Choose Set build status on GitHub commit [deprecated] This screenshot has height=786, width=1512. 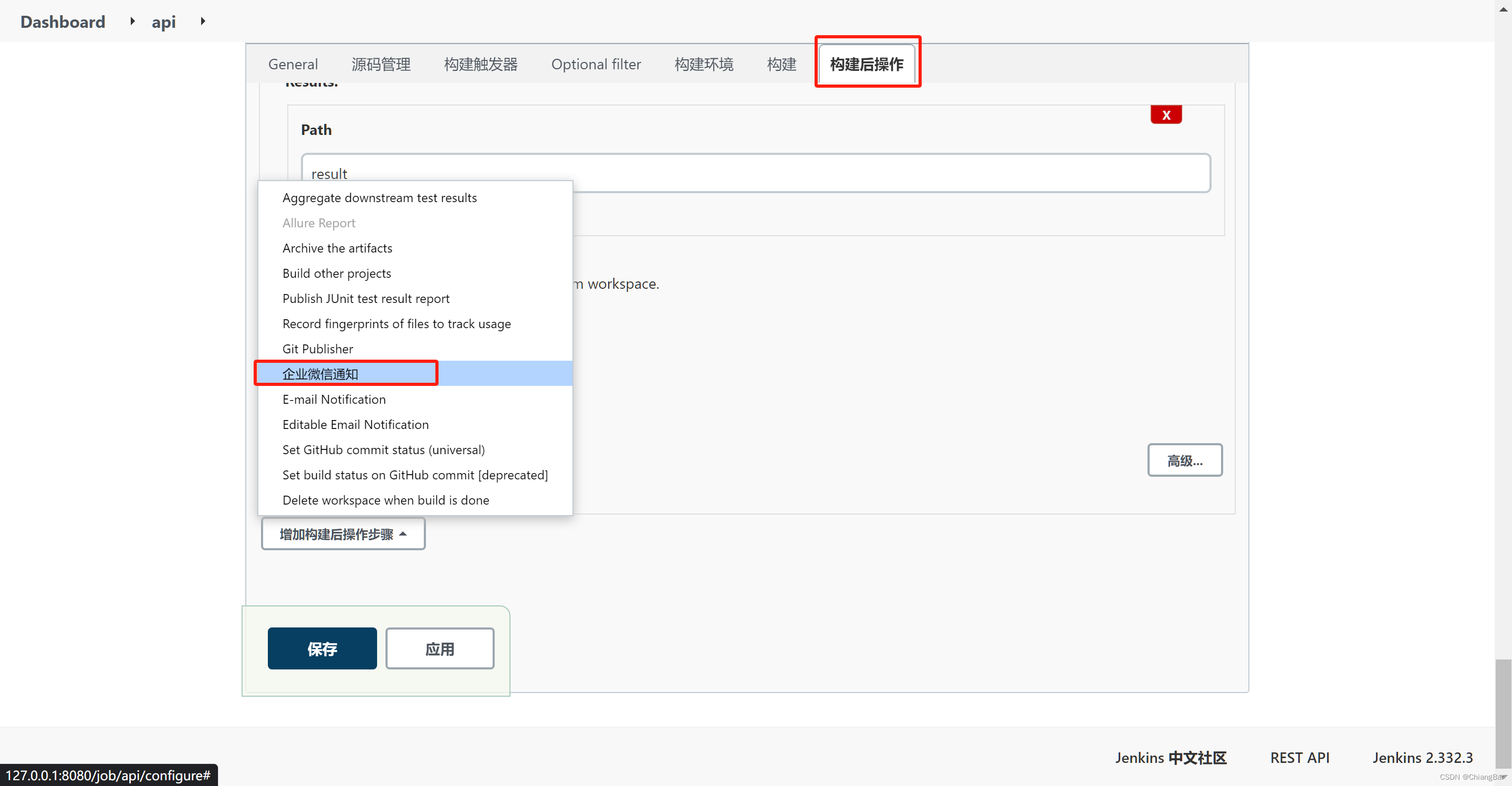click(415, 476)
